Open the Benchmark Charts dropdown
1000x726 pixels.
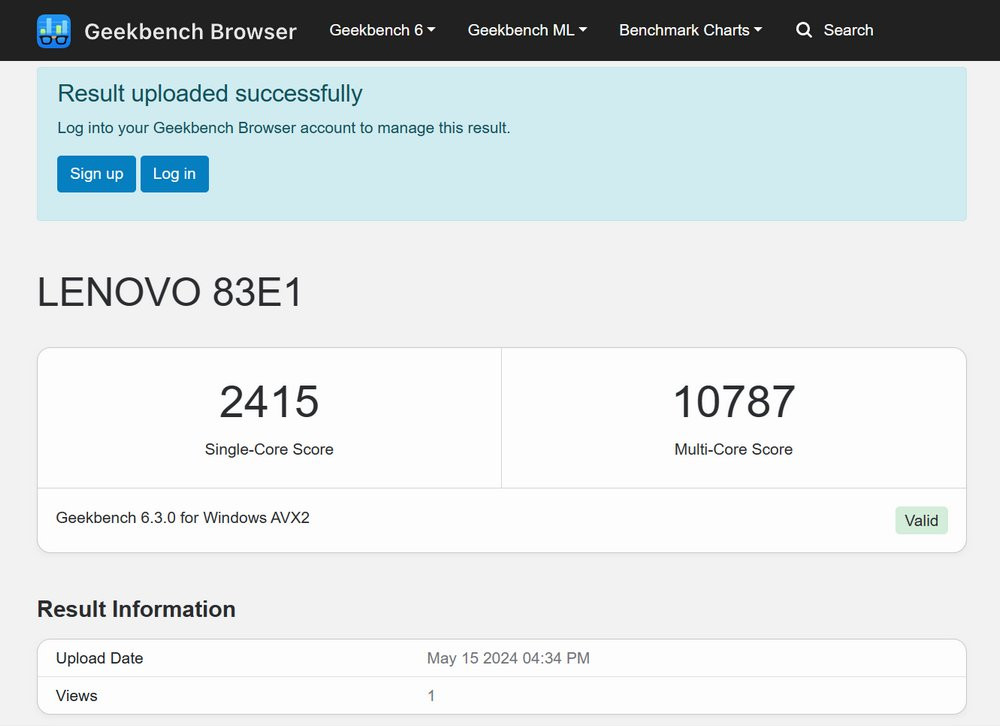(690, 30)
